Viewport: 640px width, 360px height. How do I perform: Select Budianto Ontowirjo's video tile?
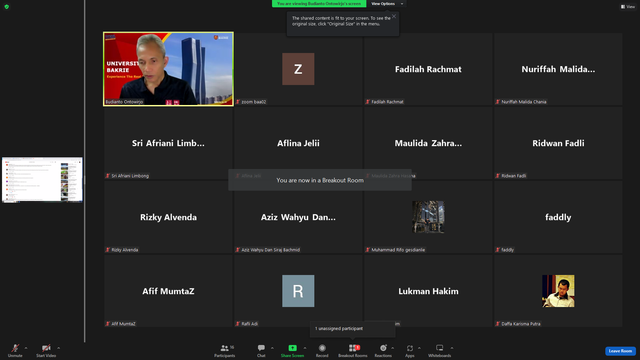[x=168, y=69]
